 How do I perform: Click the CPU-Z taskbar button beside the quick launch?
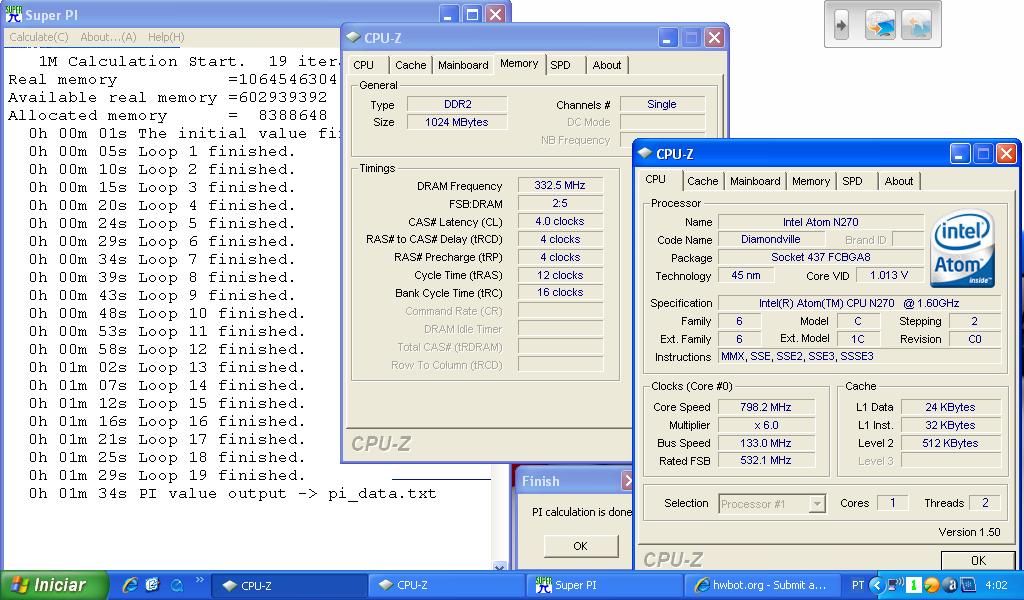(289, 585)
